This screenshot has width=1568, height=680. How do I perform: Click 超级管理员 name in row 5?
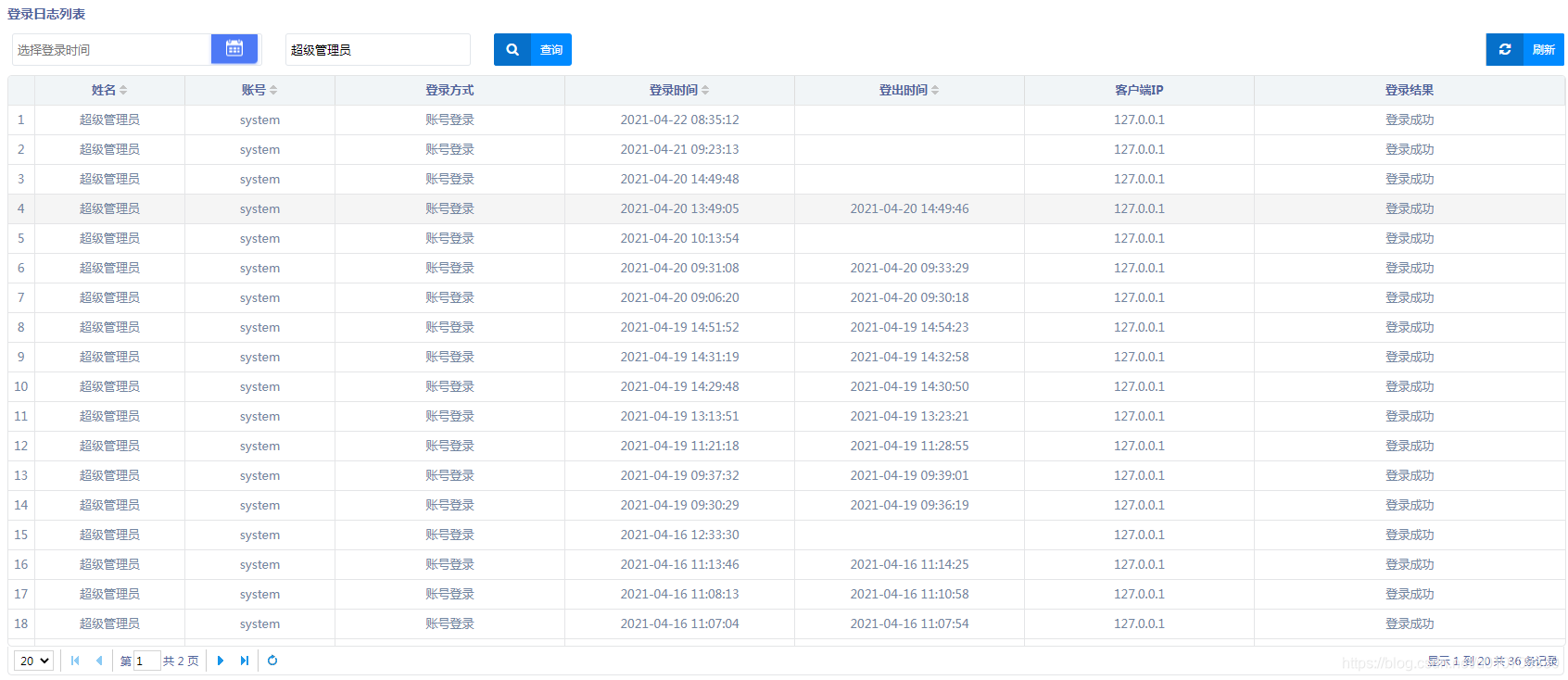109,238
